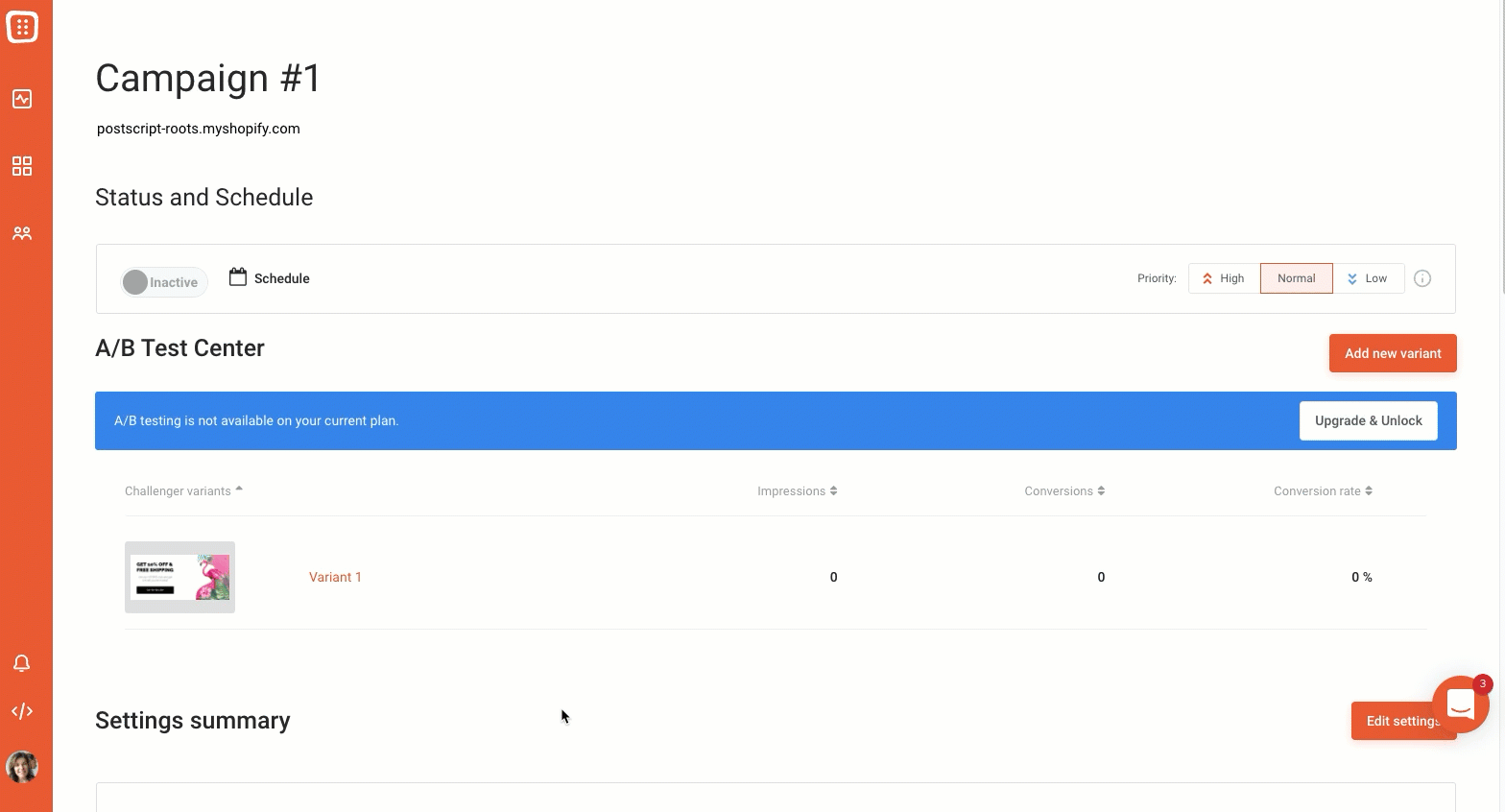Open the embed code icon in the sidebar
This screenshot has height=812, width=1505.
pos(22,711)
